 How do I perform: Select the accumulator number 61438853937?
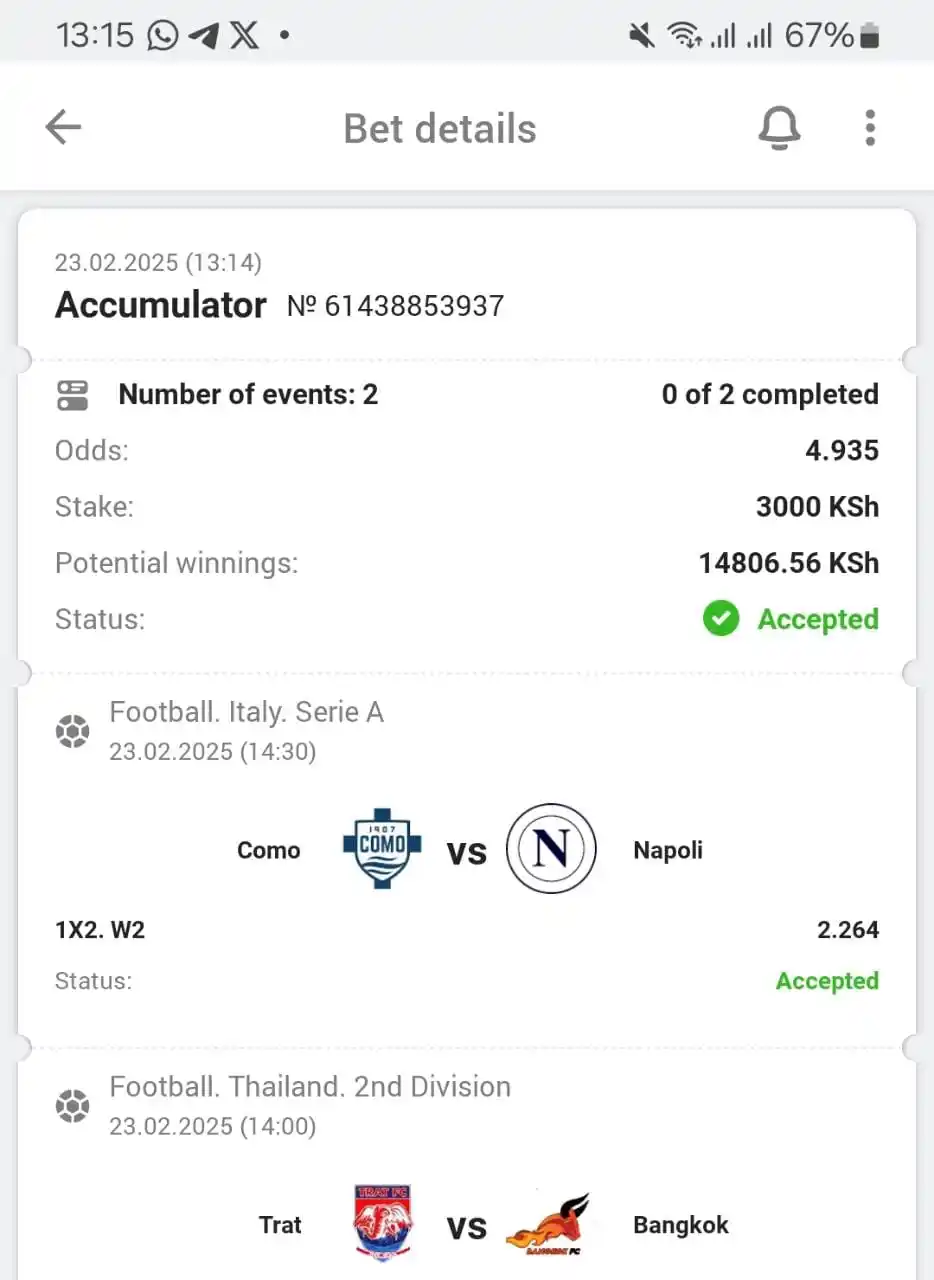396,306
